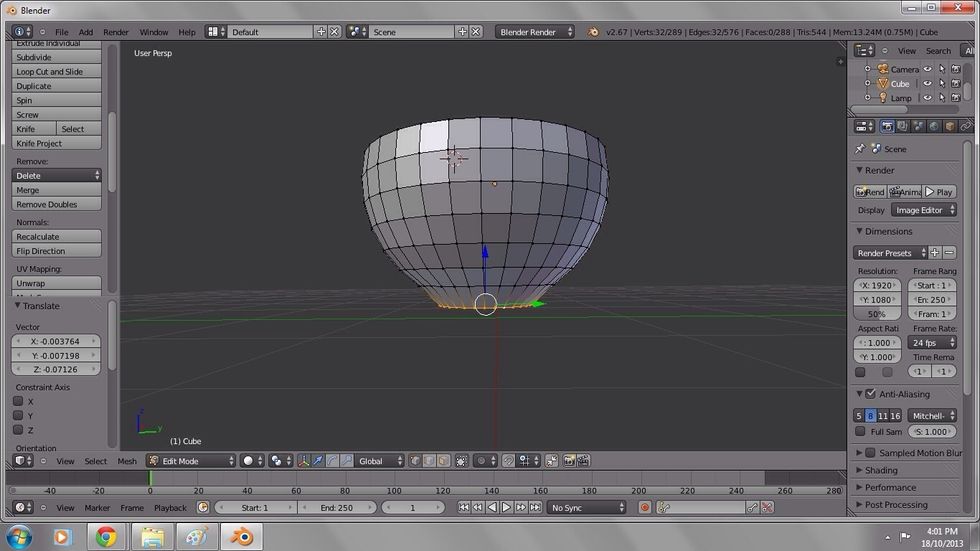Open the File menu

pyautogui.click(x=62, y=32)
